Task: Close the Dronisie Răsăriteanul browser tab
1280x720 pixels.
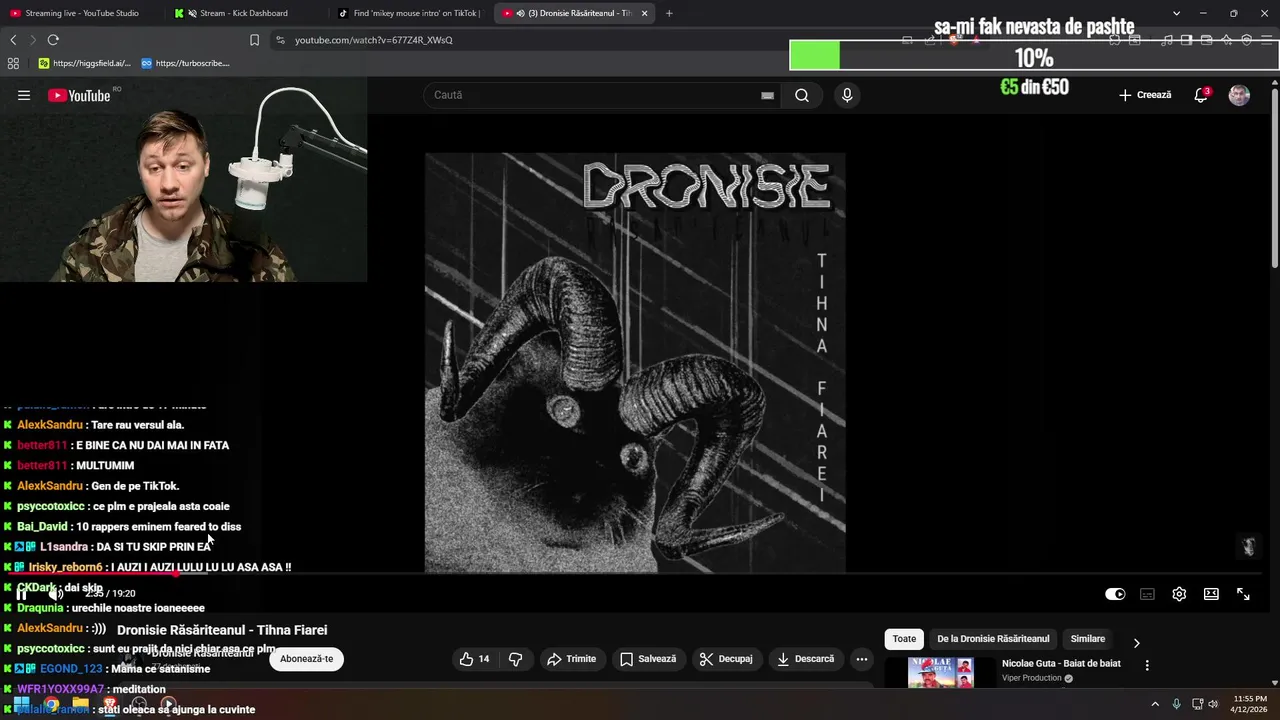Action: (x=644, y=13)
